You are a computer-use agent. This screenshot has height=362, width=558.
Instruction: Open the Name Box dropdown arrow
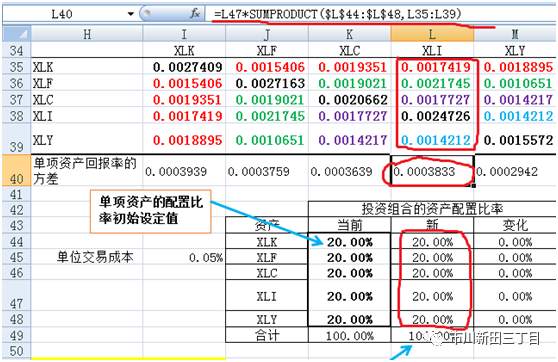tap(131, 14)
